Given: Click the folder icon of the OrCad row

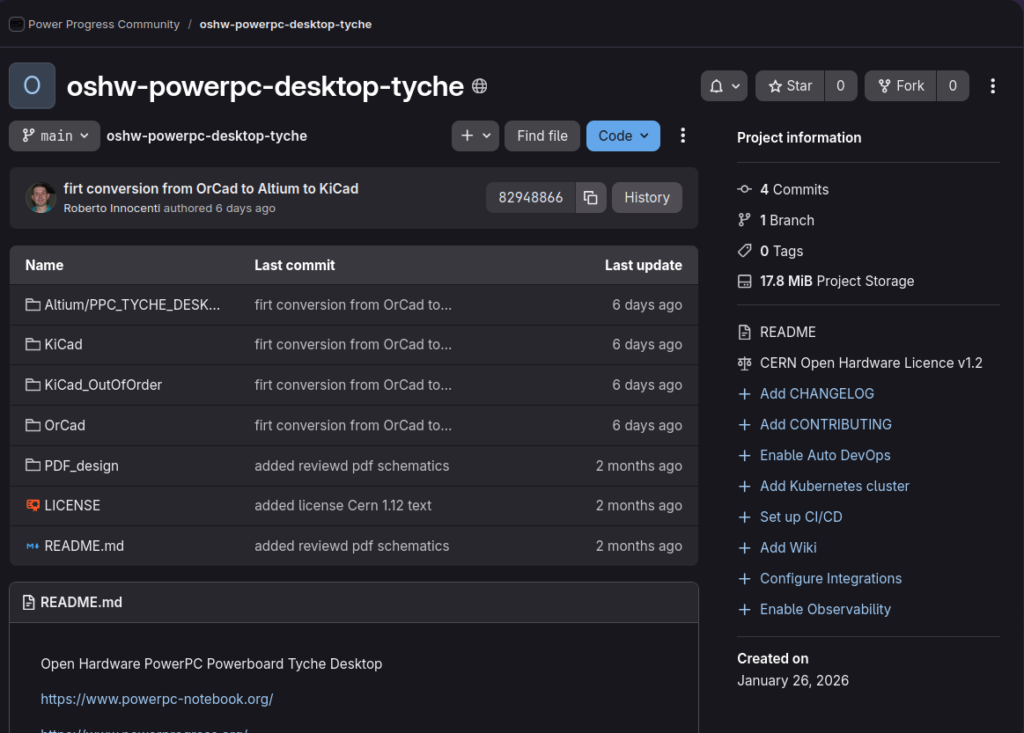Looking at the screenshot, I should point(33,425).
